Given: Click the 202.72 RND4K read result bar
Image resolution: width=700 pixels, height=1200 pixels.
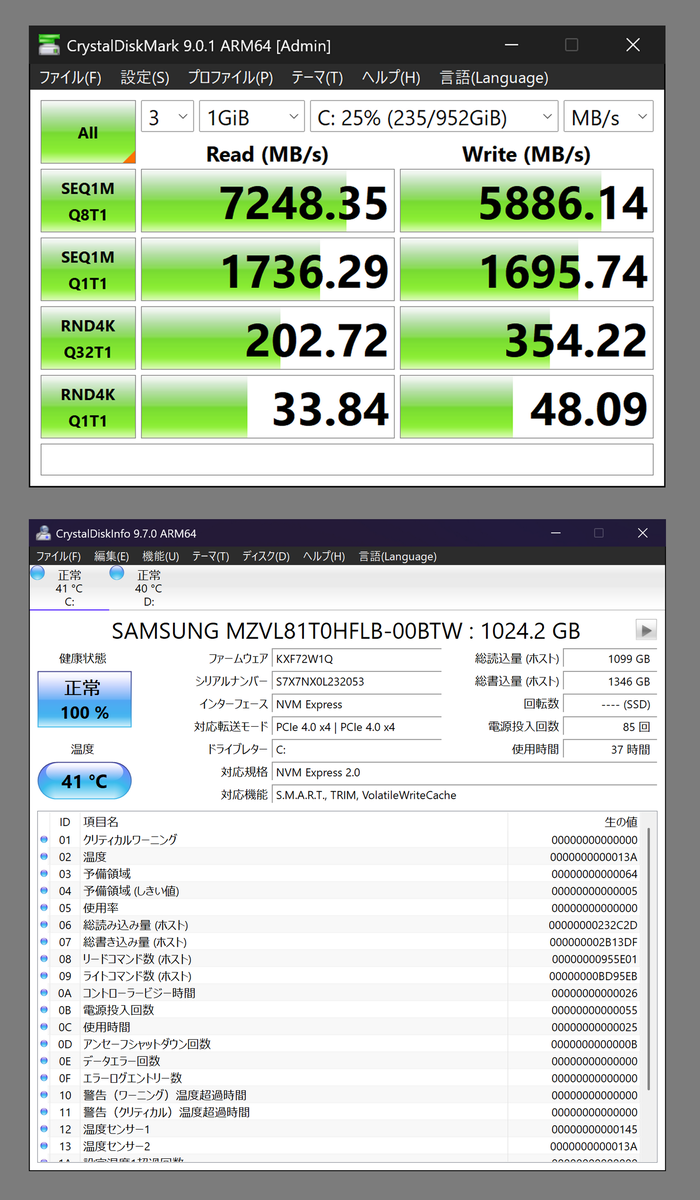Looking at the screenshot, I should pyautogui.click(x=267, y=338).
